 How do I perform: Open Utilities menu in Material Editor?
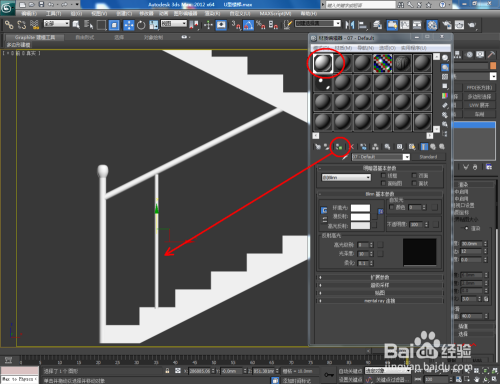click(414, 48)
